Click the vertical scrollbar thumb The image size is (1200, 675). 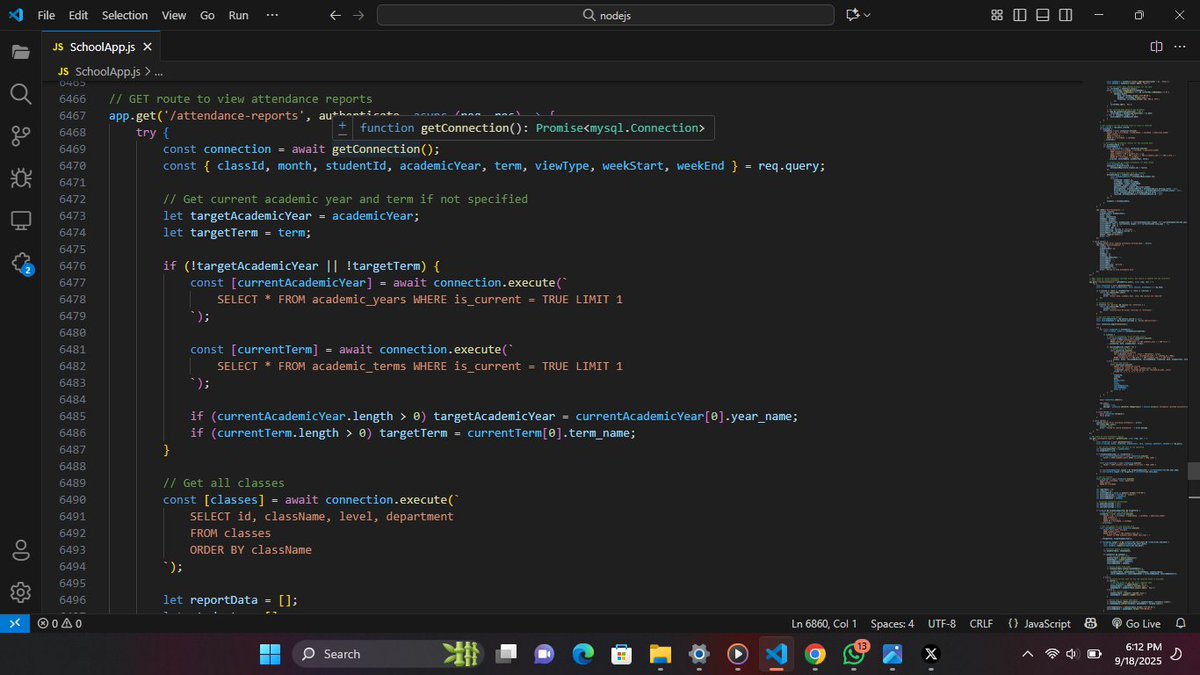click(x=1193, y=470)
